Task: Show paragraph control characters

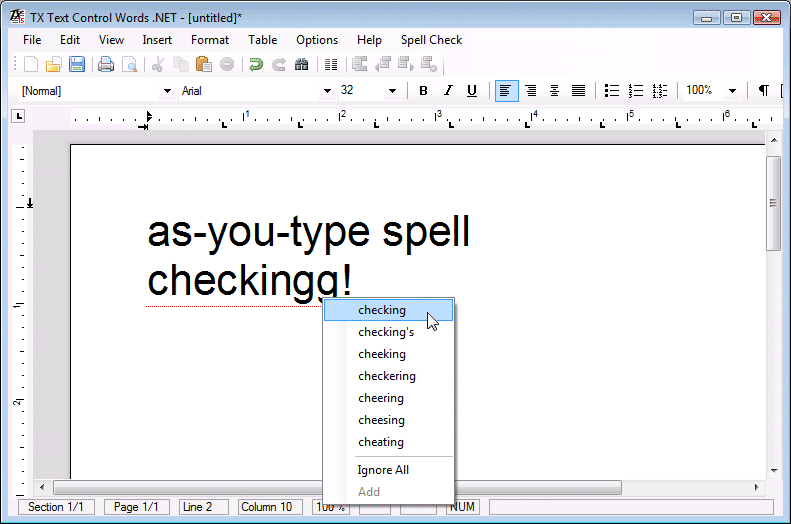Action: click(764, 91)
